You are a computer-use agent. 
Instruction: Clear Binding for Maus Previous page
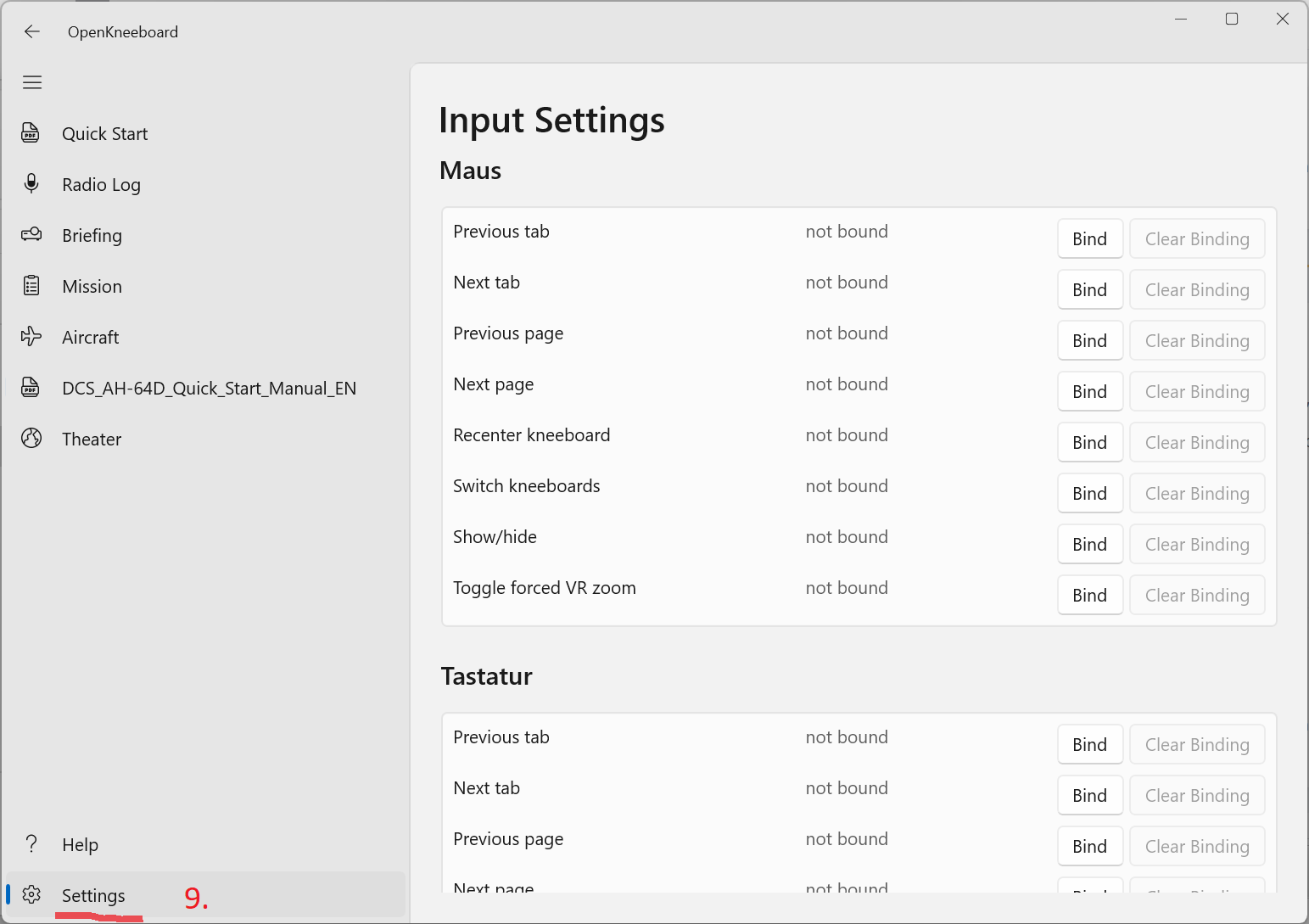(x=1197, y=340)
